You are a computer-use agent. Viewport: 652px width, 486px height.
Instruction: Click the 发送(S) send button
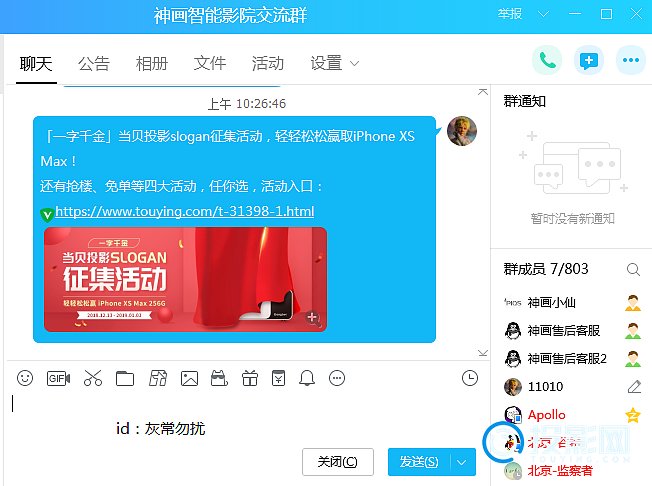[x=419, y=462]
